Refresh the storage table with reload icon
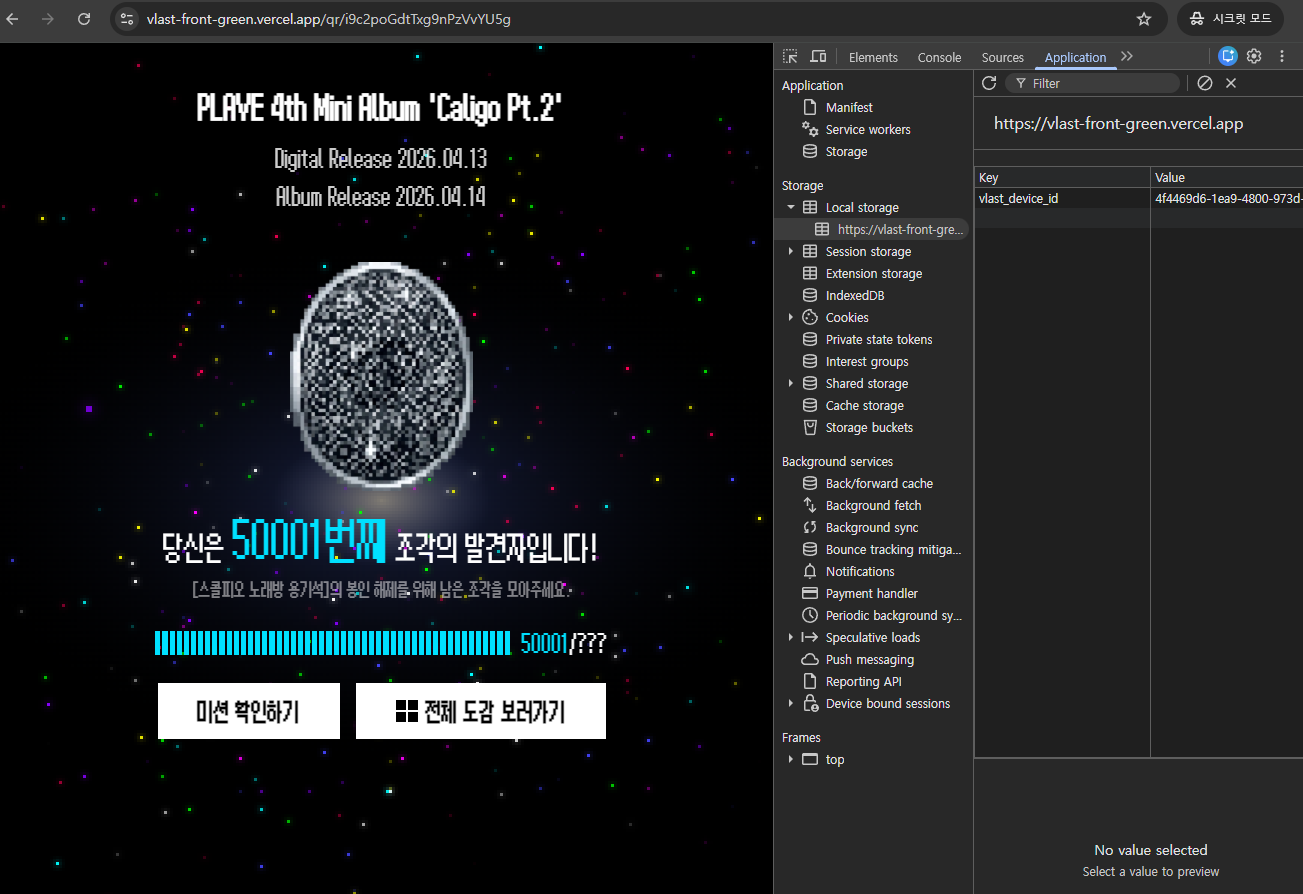The width and height of the screenshot is (1303, 894). pos(989,83)
